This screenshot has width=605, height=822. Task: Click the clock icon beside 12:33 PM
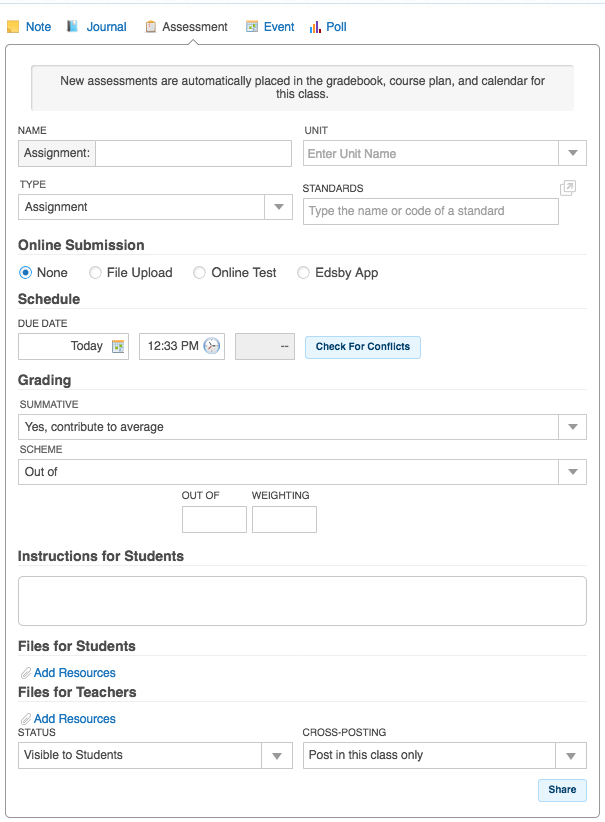[x=211, y=346]
